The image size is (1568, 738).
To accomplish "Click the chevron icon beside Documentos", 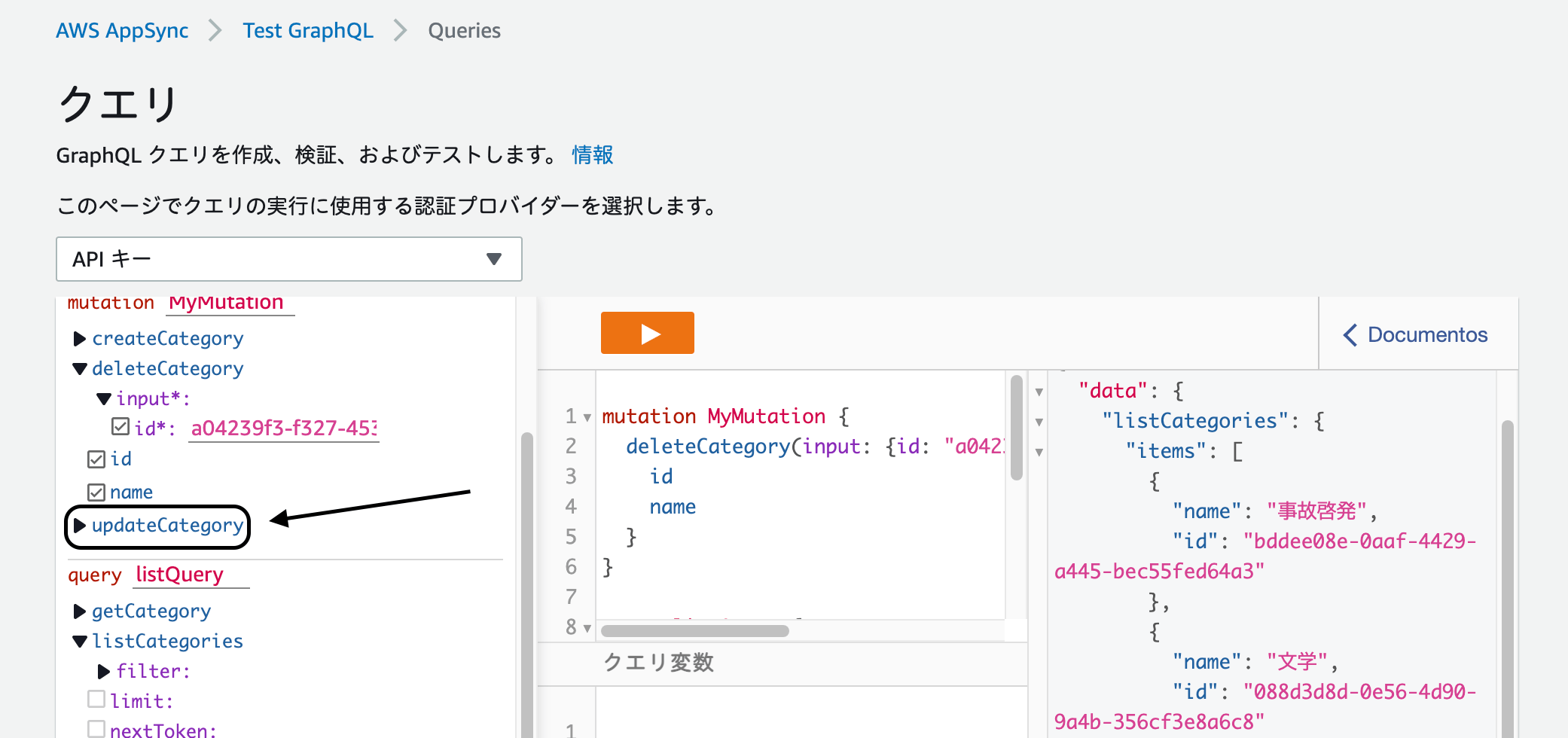I will click(1350, 335).
